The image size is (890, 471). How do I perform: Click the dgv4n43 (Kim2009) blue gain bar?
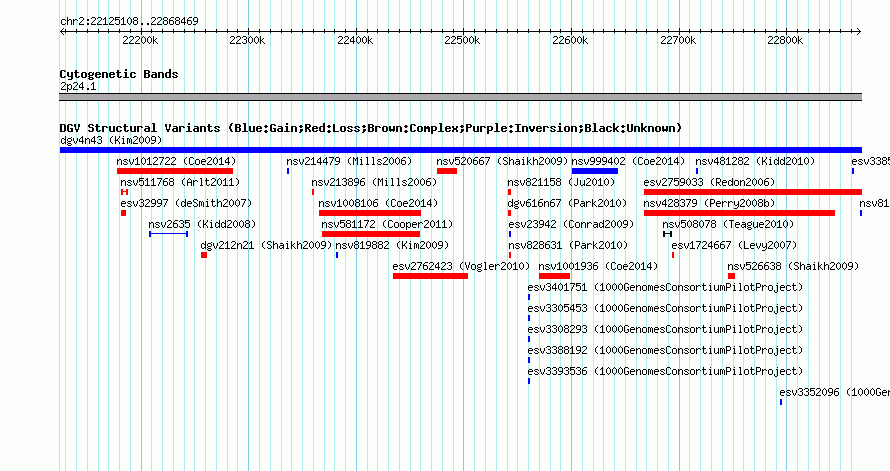click(x=461, y=150)
